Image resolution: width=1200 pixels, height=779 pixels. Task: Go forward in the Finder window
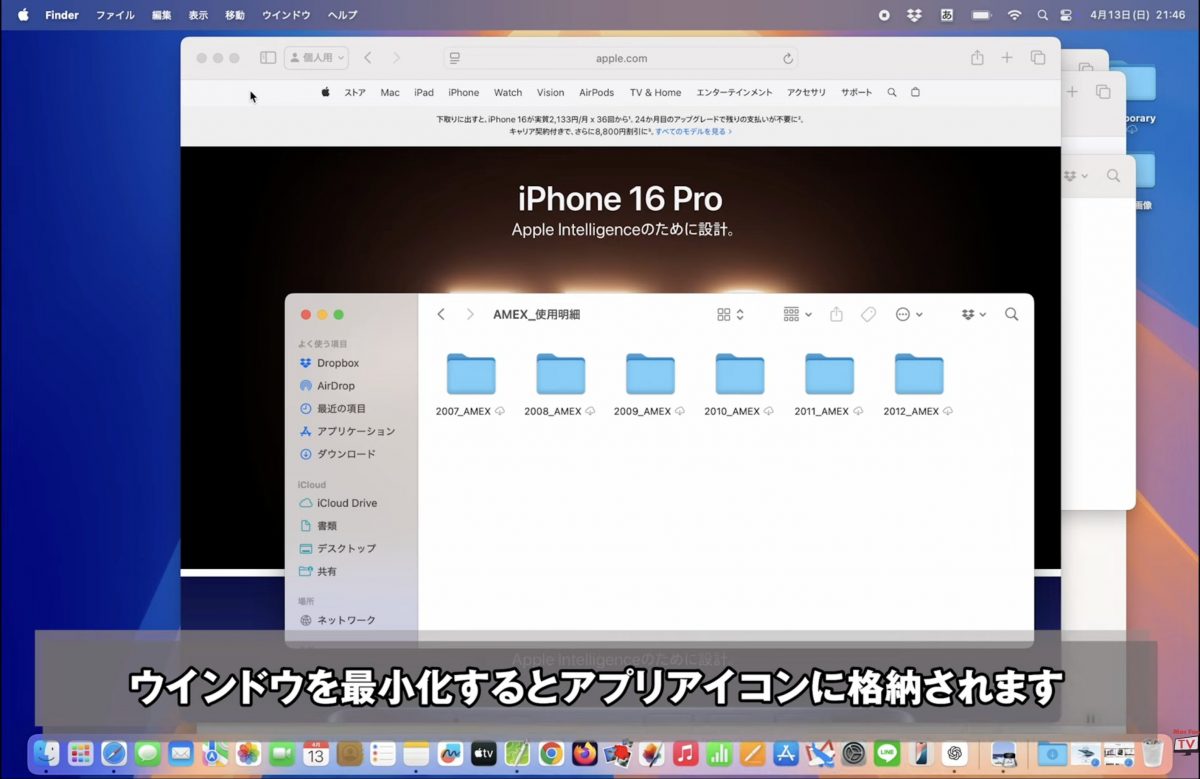(470, 314)
